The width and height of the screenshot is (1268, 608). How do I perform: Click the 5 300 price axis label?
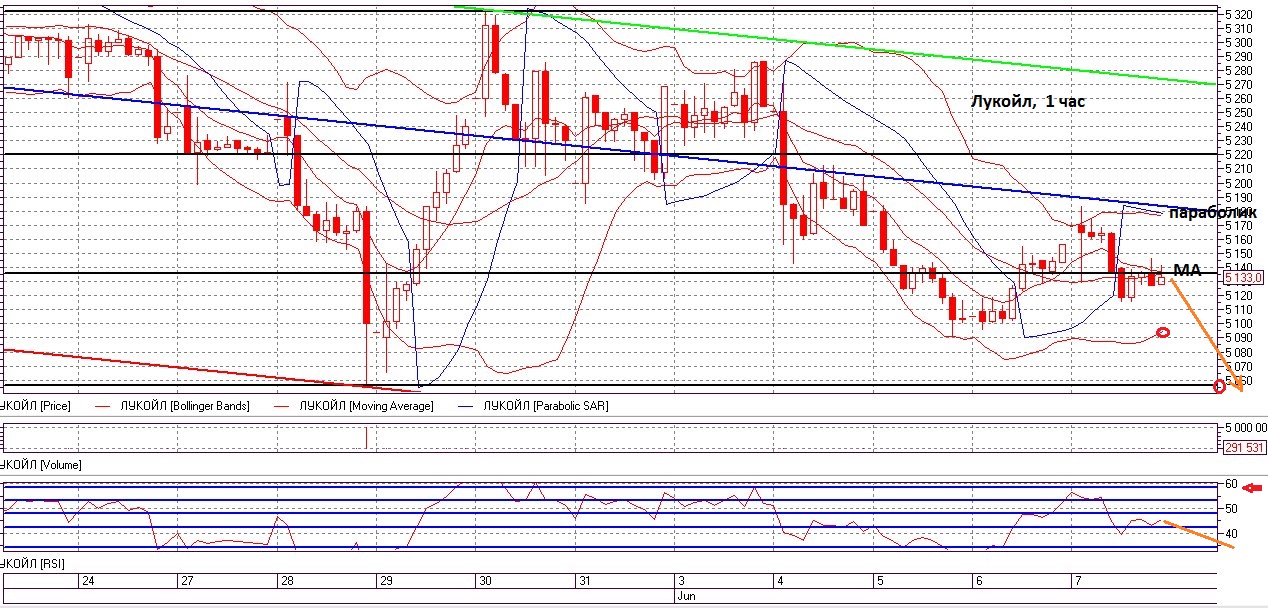1238,42
